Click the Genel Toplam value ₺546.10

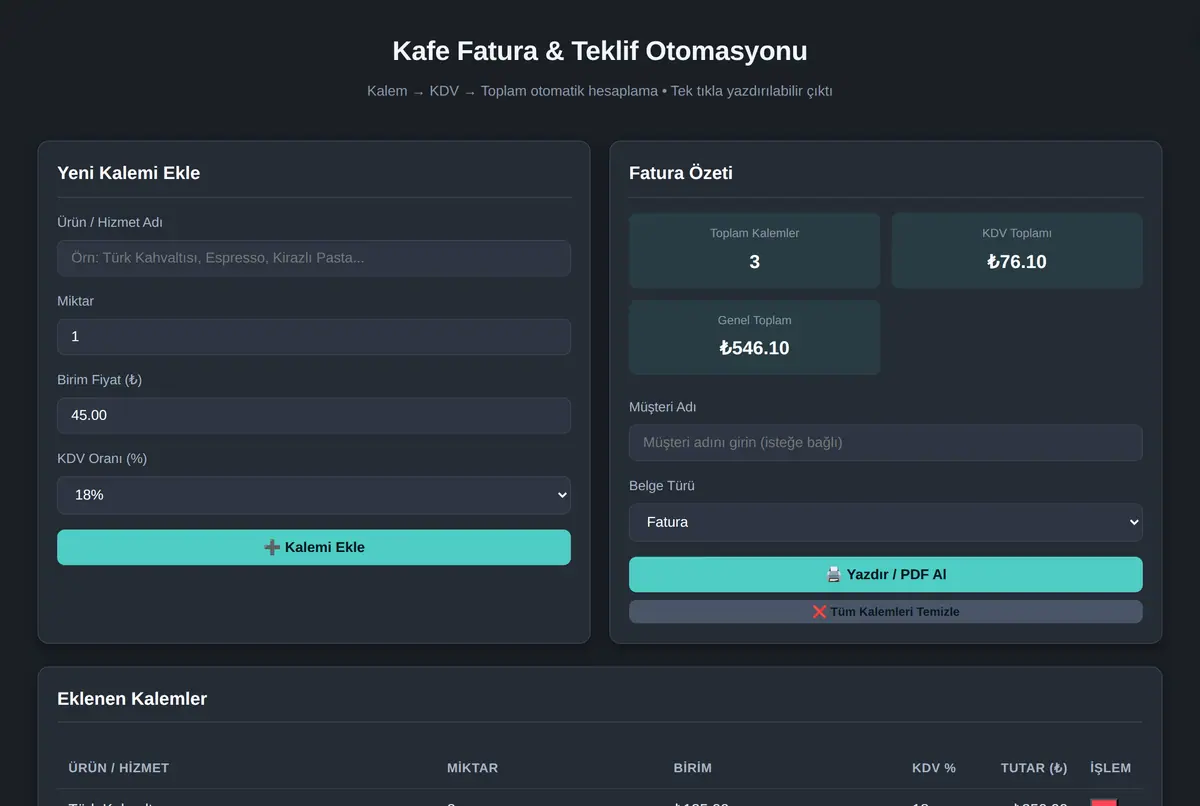(755, 348)
